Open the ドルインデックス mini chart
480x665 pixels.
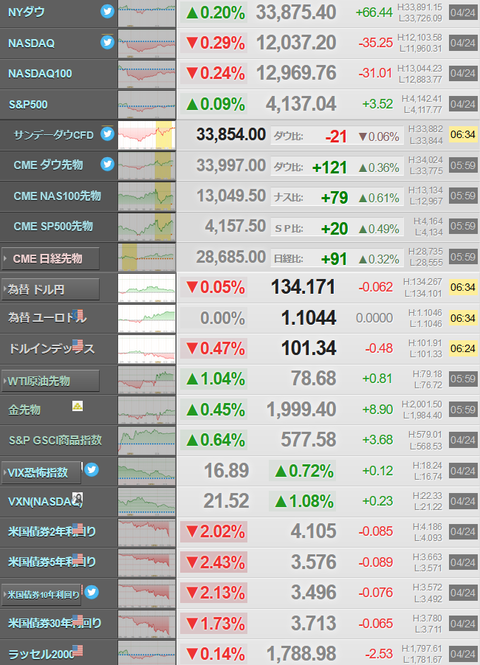pos(146,349)
